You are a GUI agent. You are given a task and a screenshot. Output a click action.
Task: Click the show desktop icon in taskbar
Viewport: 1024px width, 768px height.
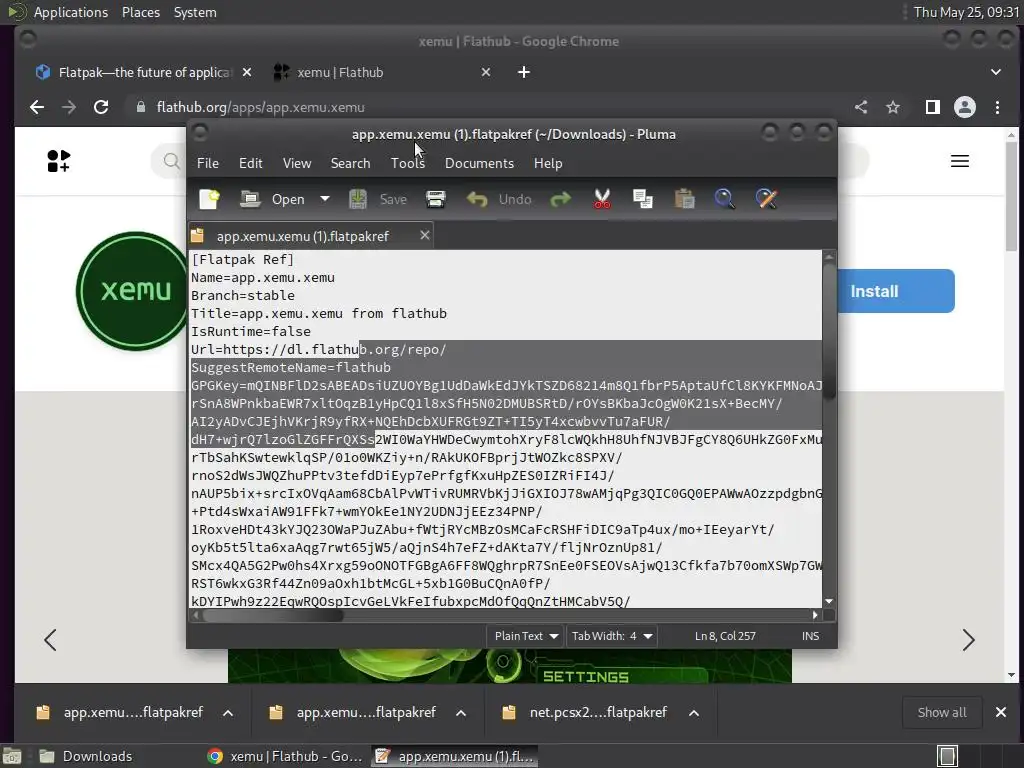12,756
